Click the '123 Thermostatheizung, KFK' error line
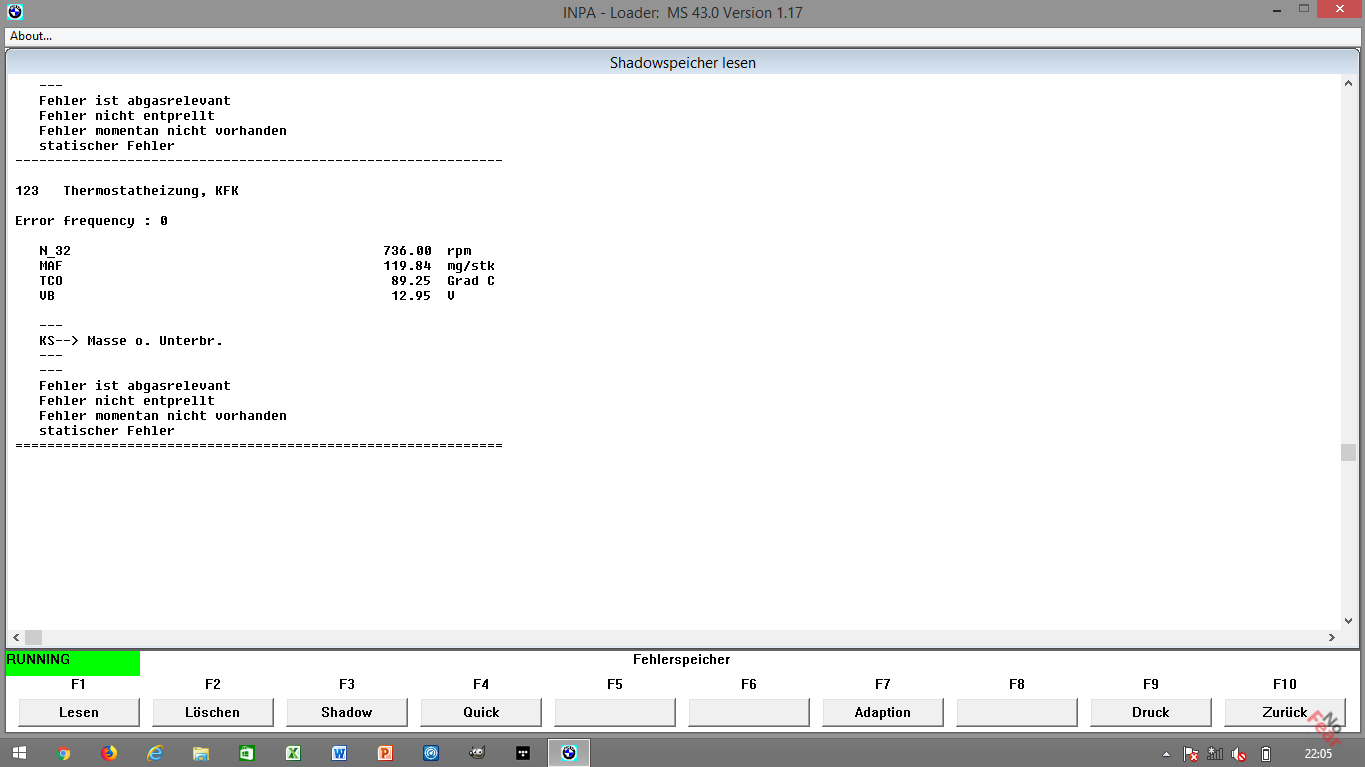This screenshot has width=1365, height=767. pos(127,191)
